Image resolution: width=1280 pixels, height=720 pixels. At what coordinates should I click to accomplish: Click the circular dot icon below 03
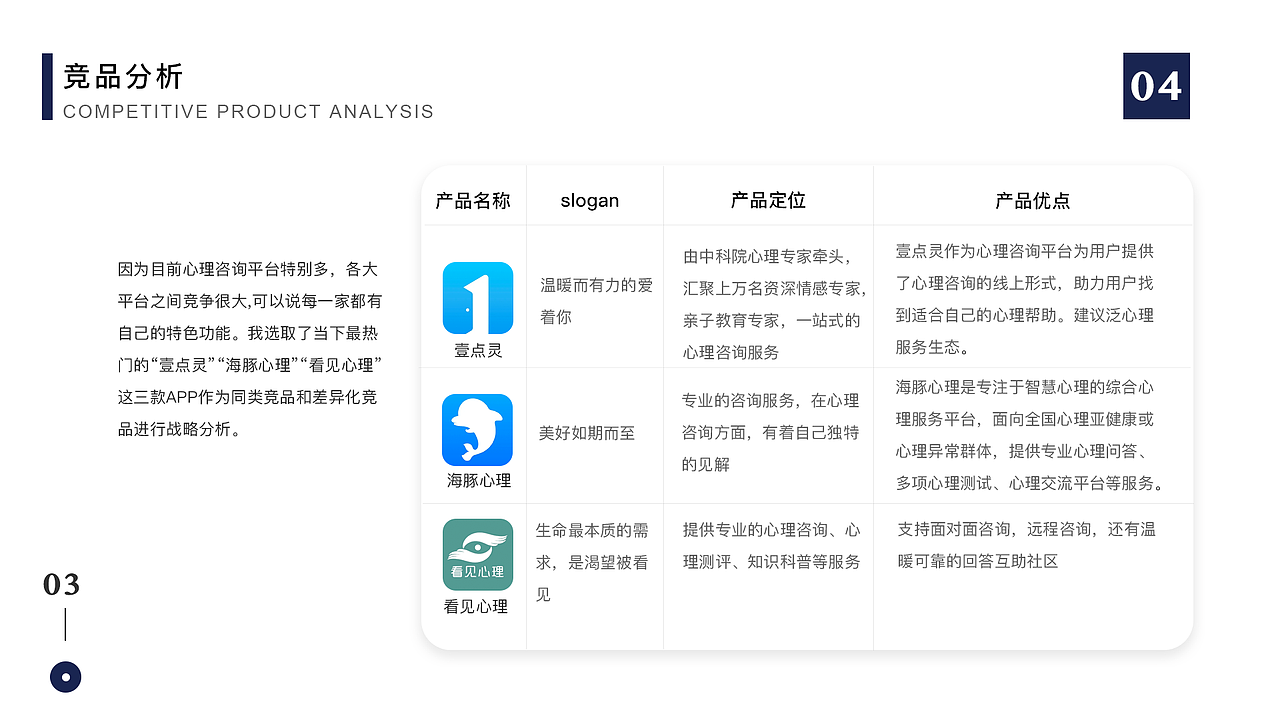[x=66, y=677]
